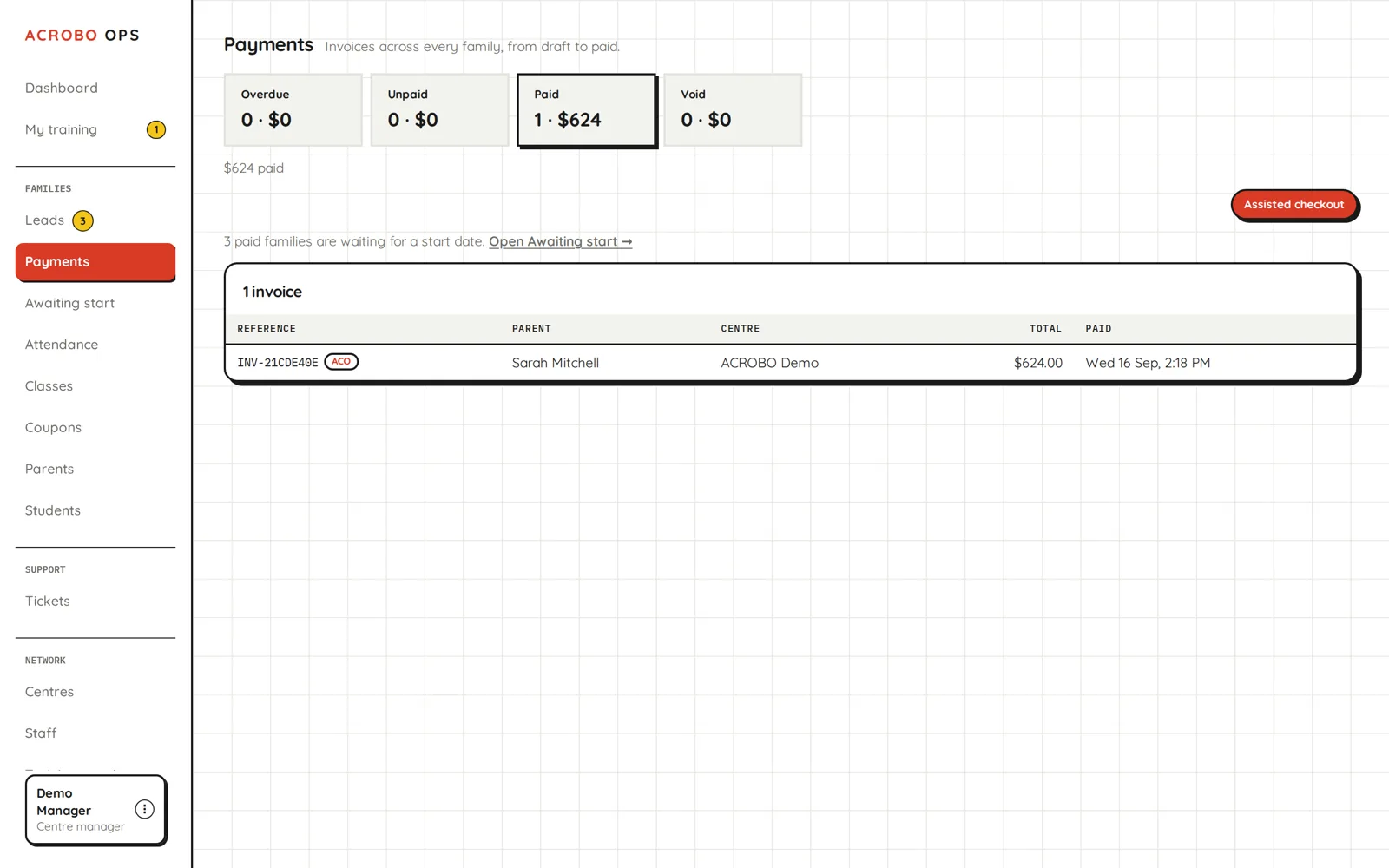Open invoice reference INV-21CDE40E
Image resolution: width=1389 pixels, height=868 pixels.
278,363
